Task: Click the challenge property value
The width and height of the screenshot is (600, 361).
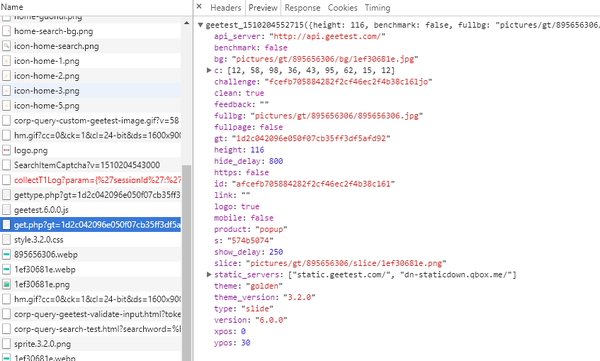Action: (x=348, y=82)
